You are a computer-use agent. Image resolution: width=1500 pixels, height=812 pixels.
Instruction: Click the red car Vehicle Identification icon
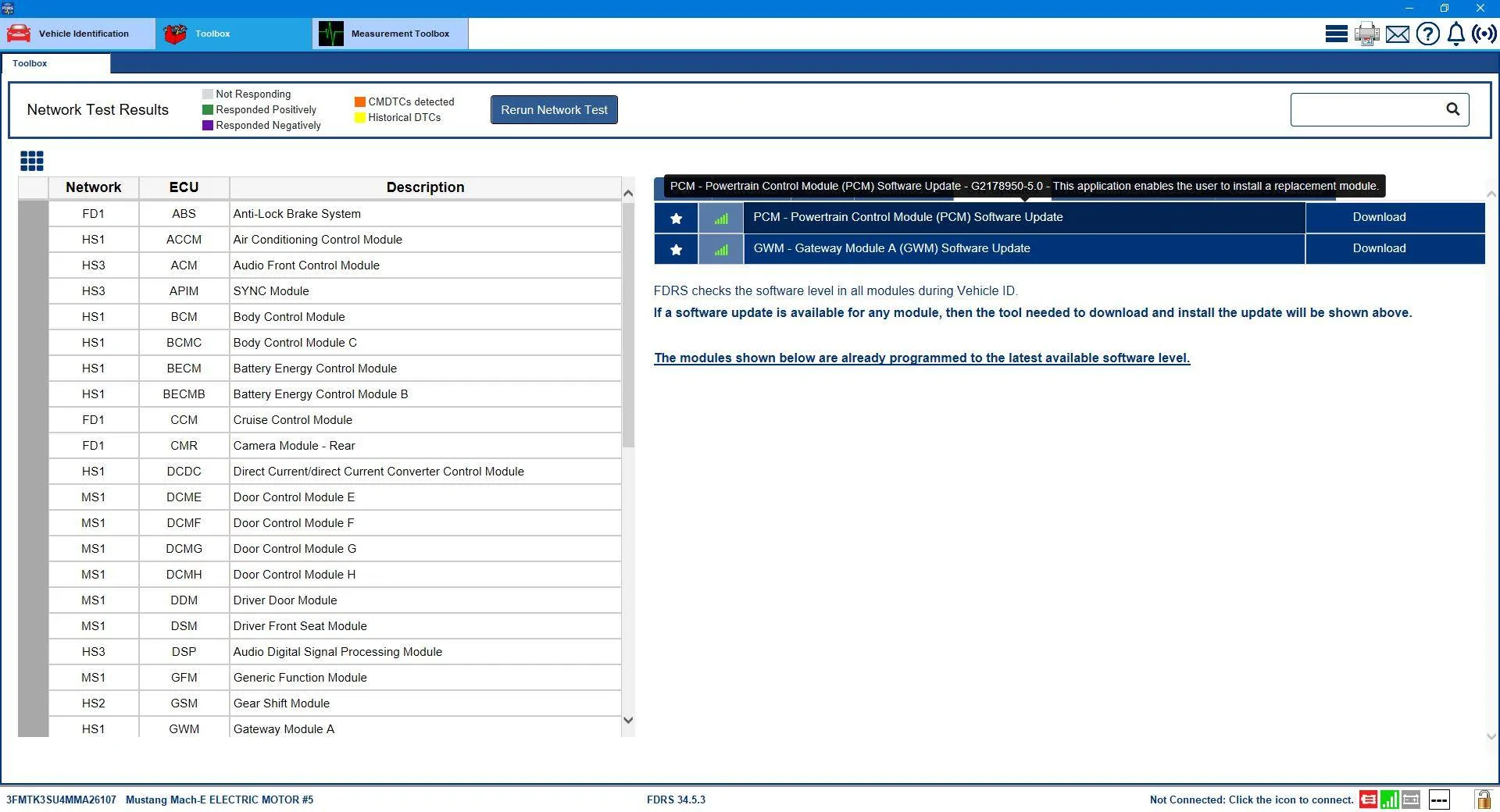click(x=19, y=34)
